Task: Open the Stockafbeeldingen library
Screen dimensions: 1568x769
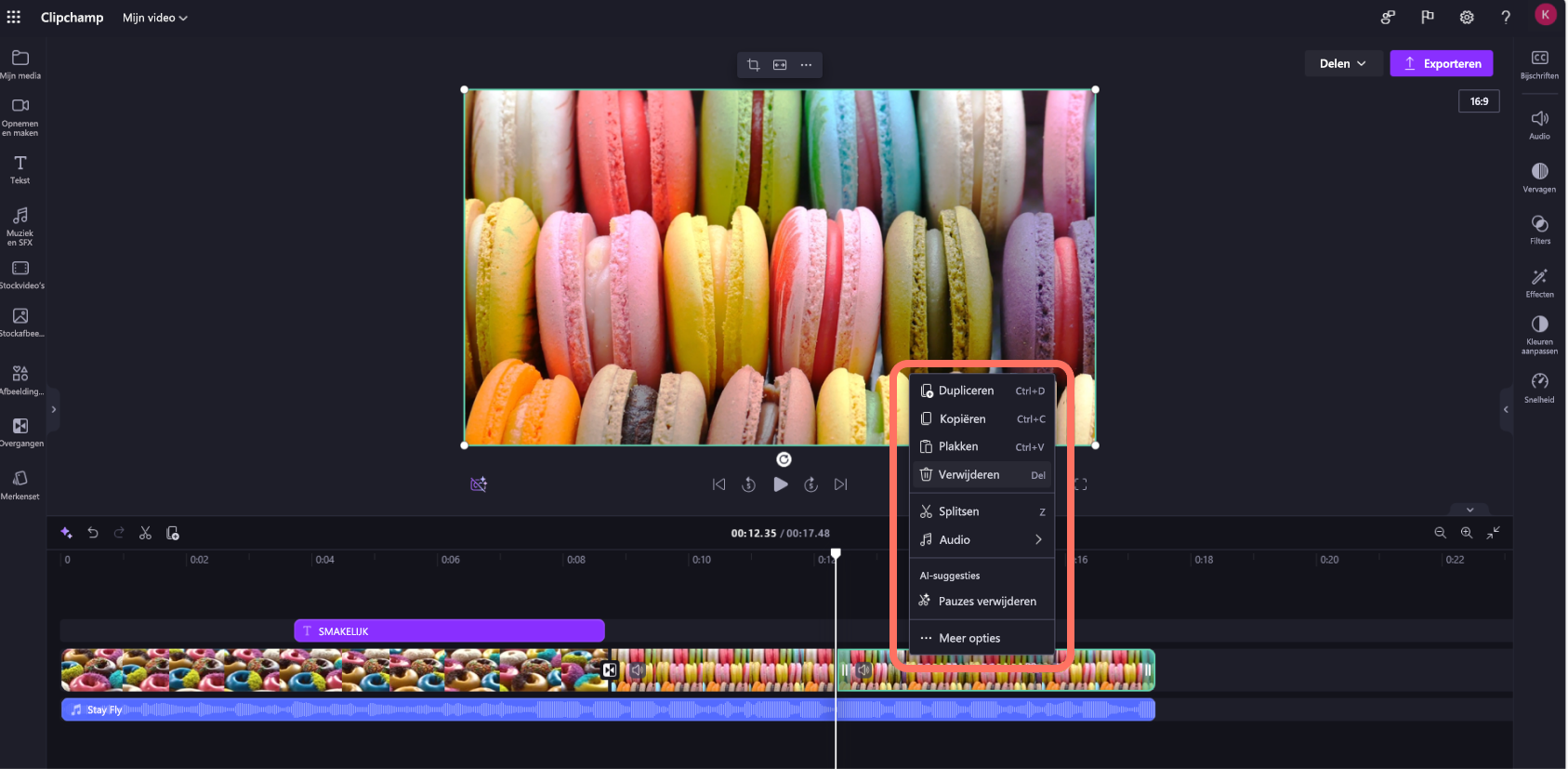Action: (20, 323)
